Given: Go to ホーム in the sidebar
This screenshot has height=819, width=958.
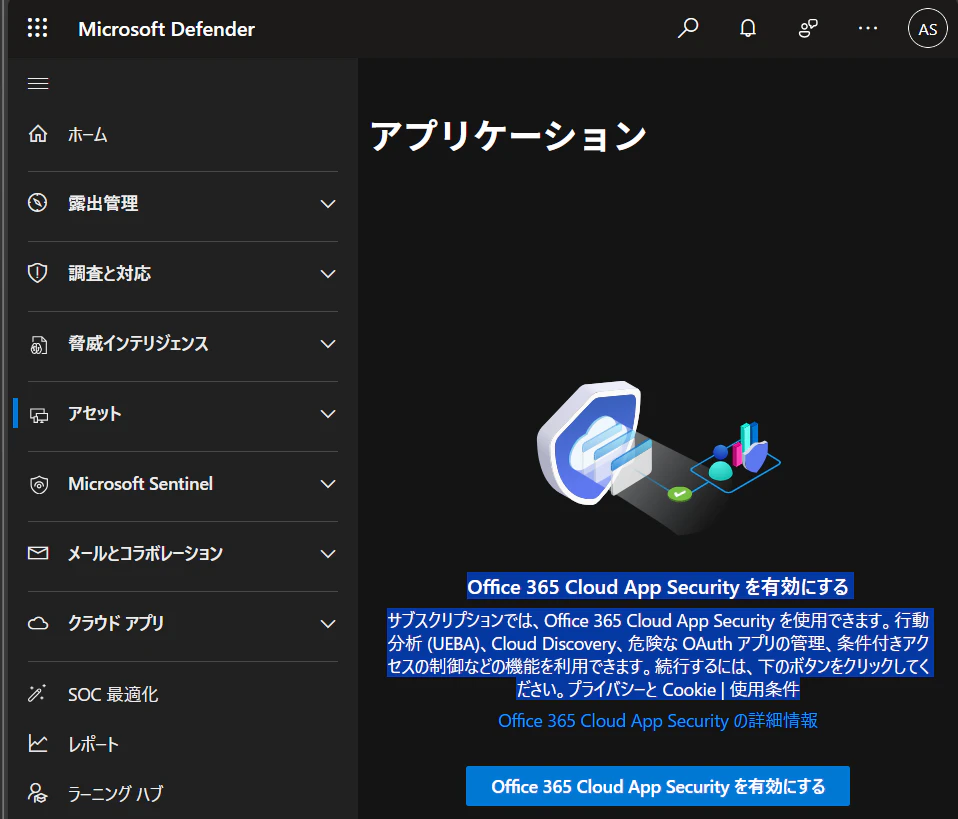Looking at the screenshot, I should [x=87, y=134].
